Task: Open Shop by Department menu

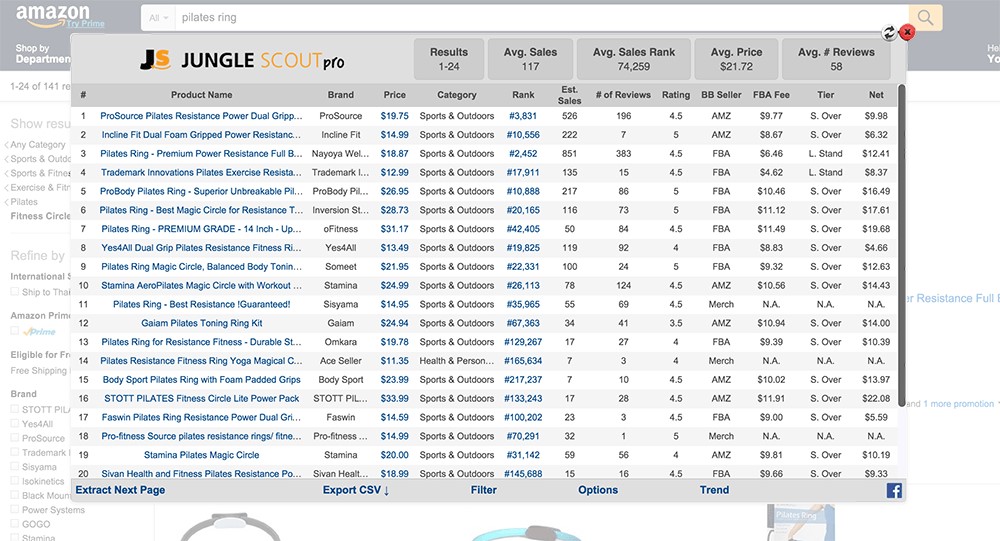Action: (43, 54)
